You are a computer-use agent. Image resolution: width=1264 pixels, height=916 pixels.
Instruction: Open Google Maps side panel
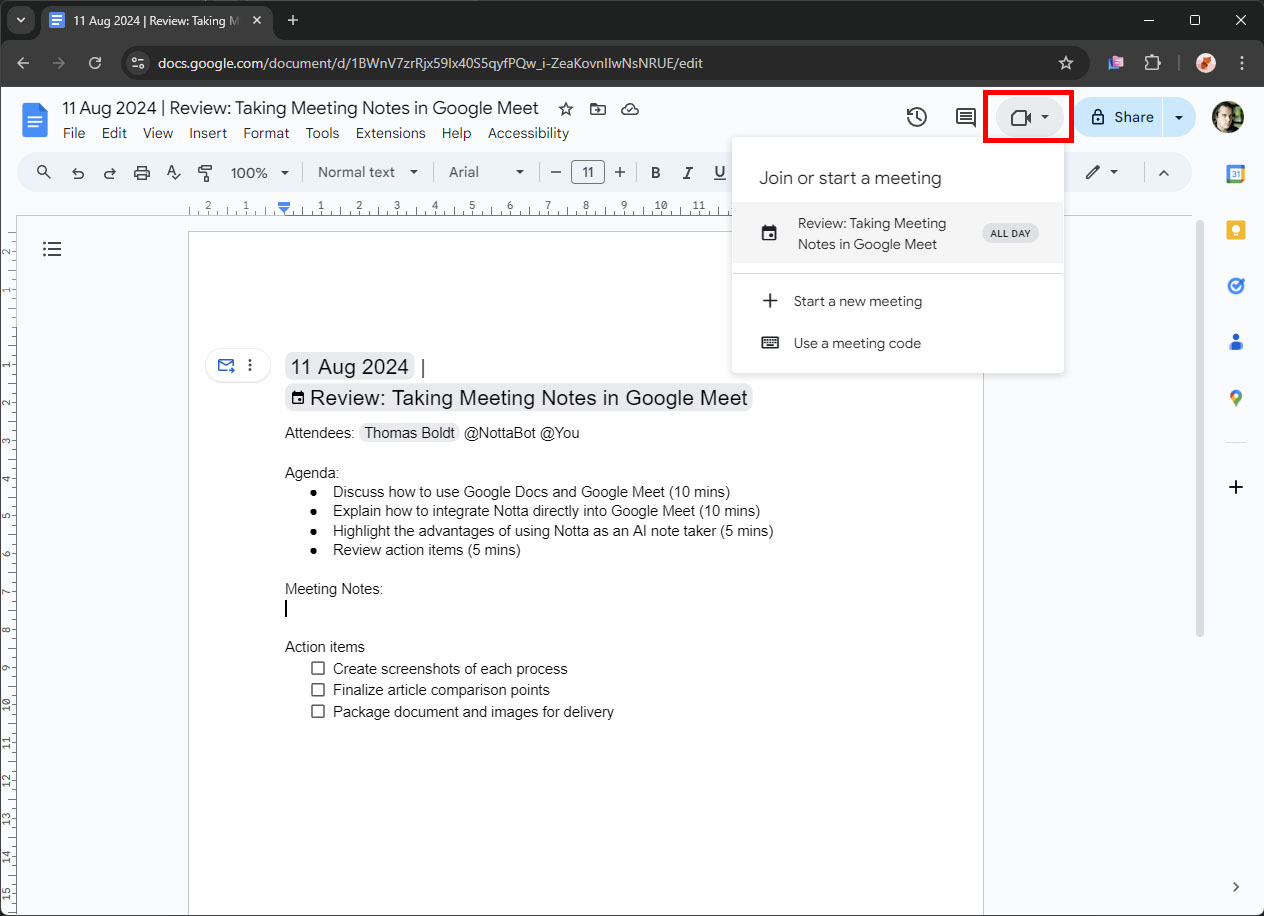click(1236, 398)
